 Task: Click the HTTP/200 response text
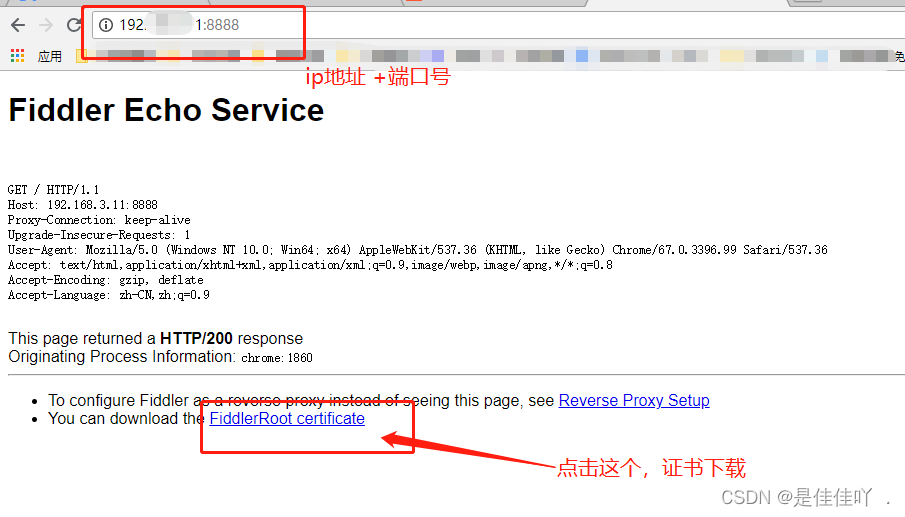(x=196, y=338)
